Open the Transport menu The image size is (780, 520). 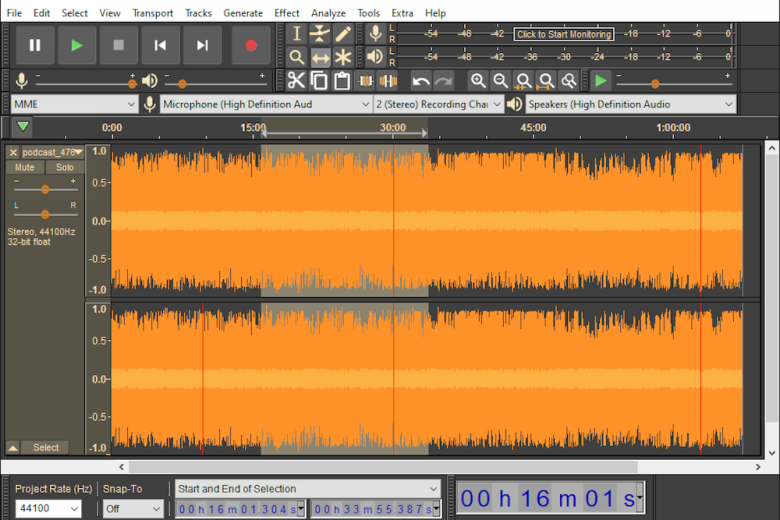(x=153, y=13)
